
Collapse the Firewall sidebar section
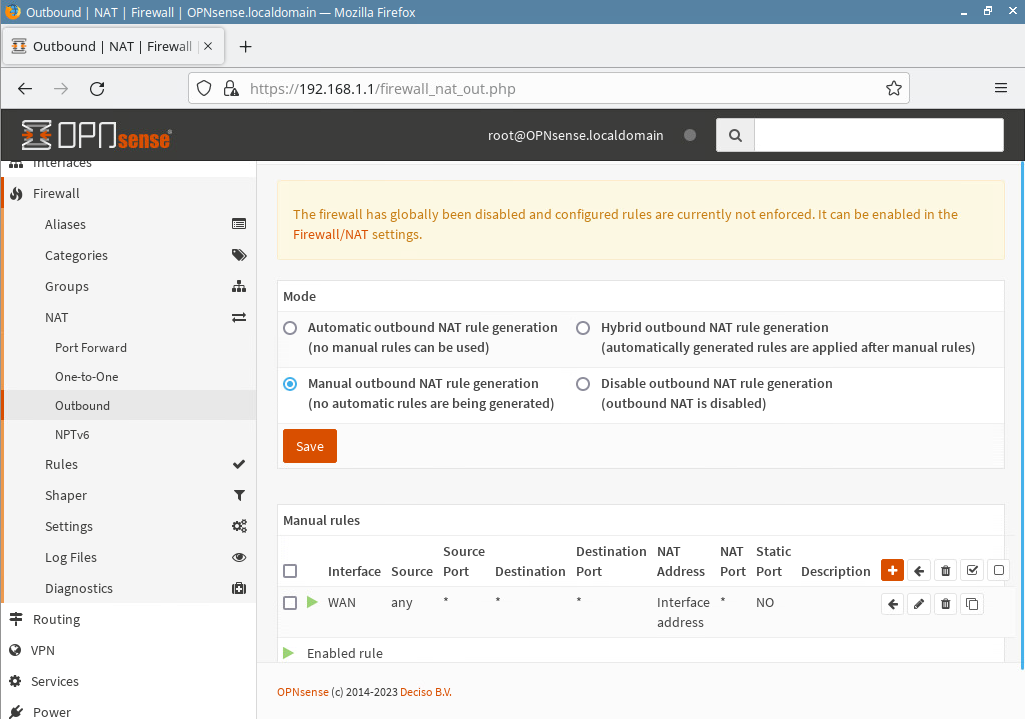tap(56, 193)
